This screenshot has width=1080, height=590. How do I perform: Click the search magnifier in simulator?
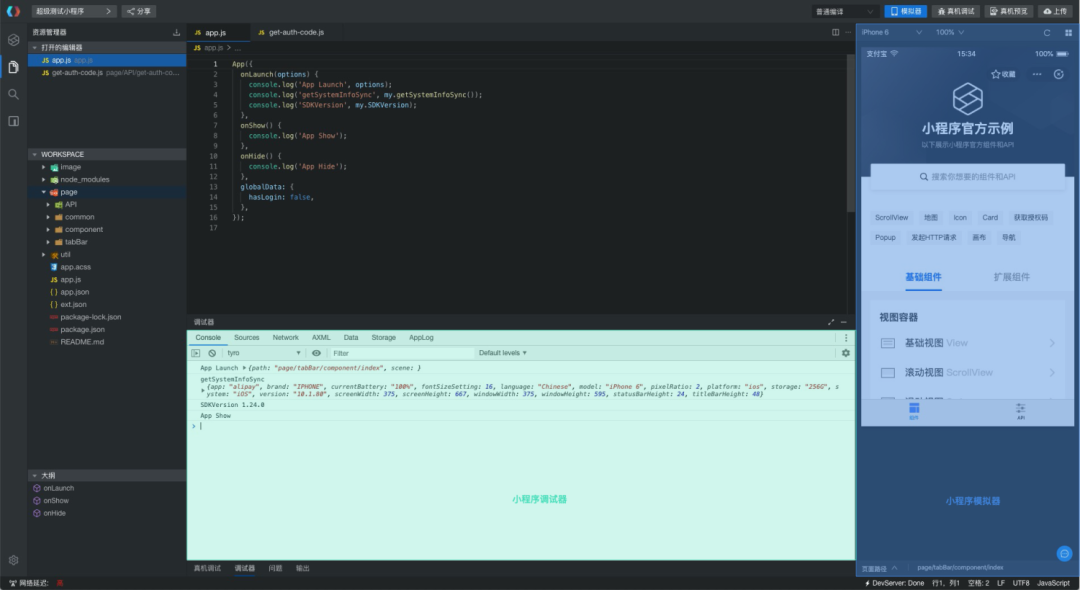[x=924, y=177]
